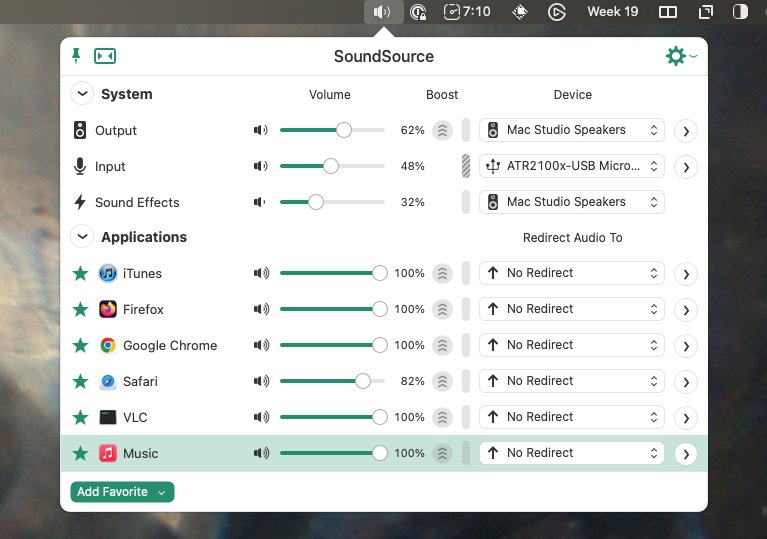
Task: Open the Week 19 menu bar item
Action: coord(612,11)
